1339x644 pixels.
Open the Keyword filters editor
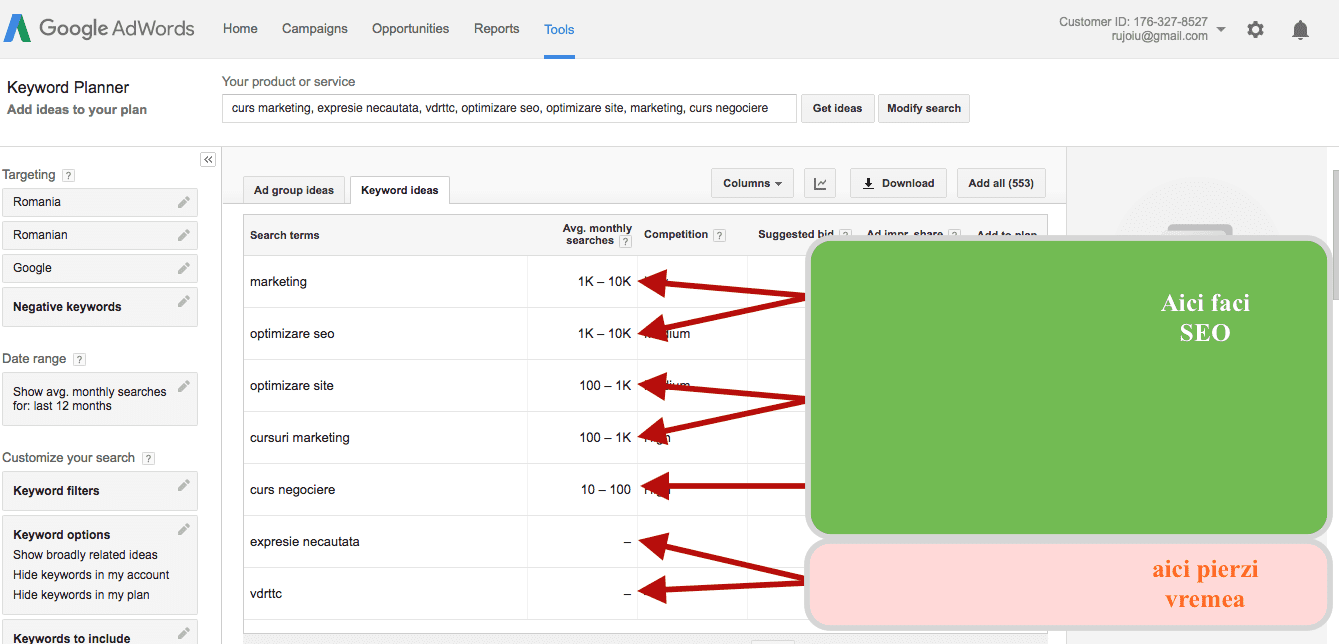coord(100,491)
